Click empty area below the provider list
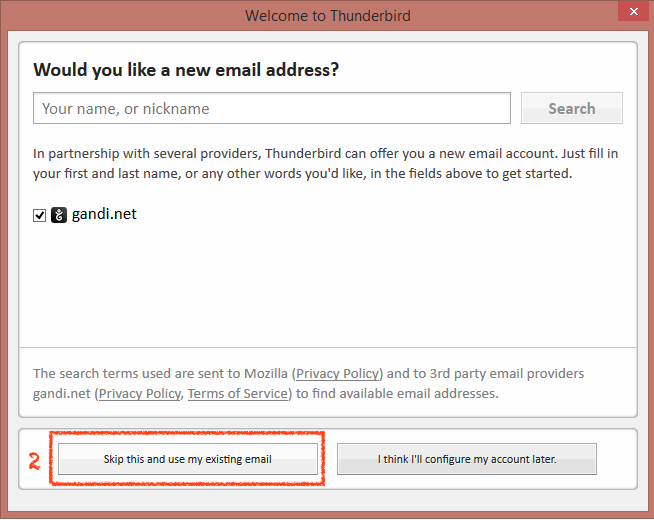Screen dimensions: 654x520 tap(326, 290)
